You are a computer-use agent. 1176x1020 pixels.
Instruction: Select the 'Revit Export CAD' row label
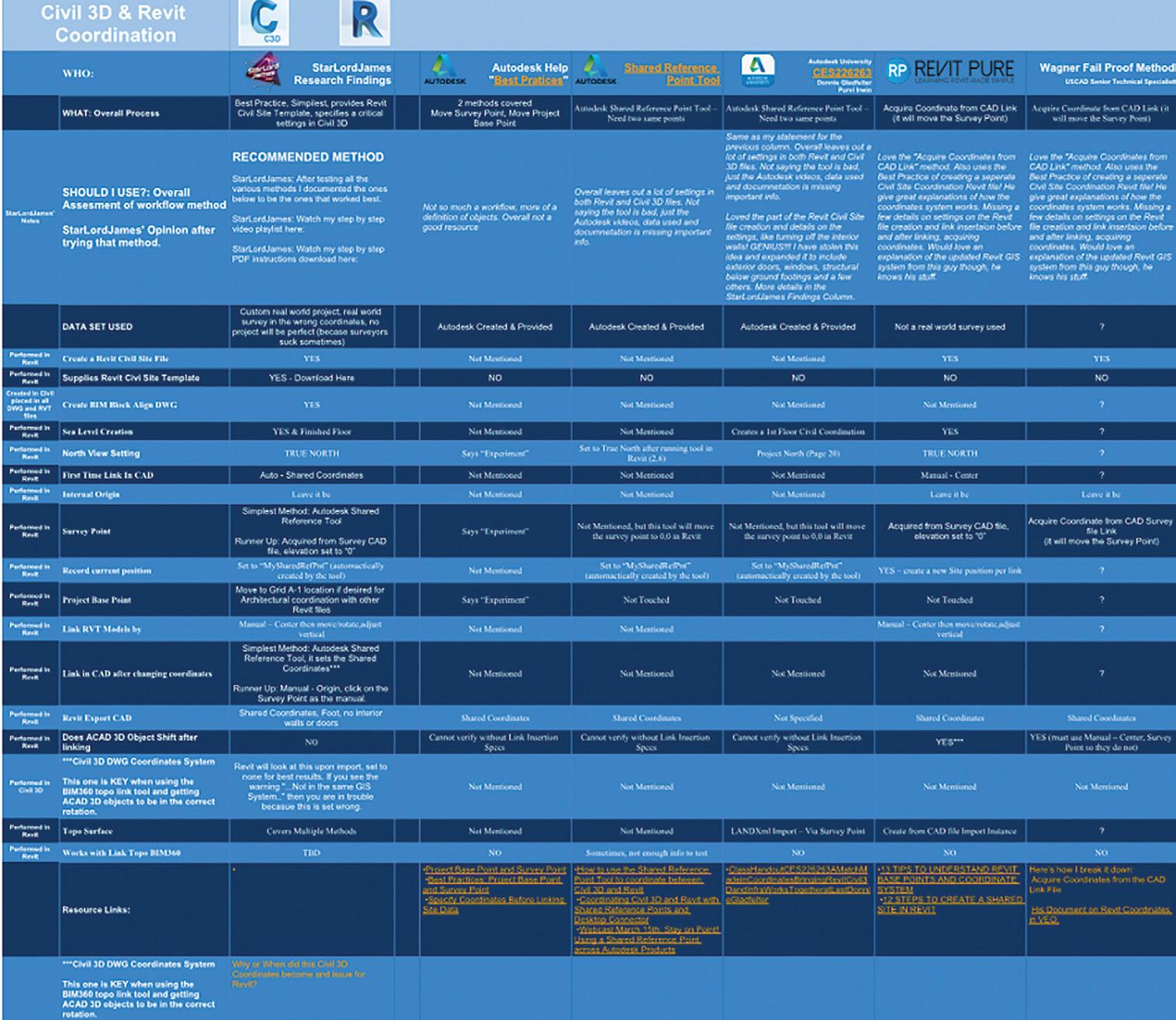click(x=97, y=718)
